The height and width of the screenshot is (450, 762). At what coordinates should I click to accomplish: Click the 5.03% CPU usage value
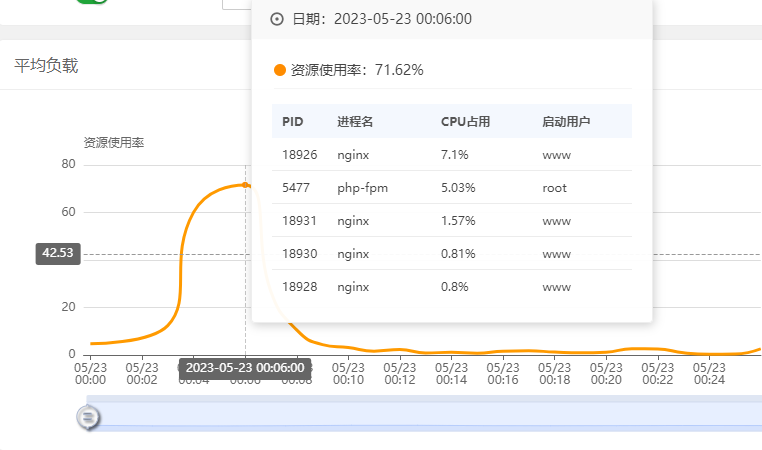[x=458, y=188]
